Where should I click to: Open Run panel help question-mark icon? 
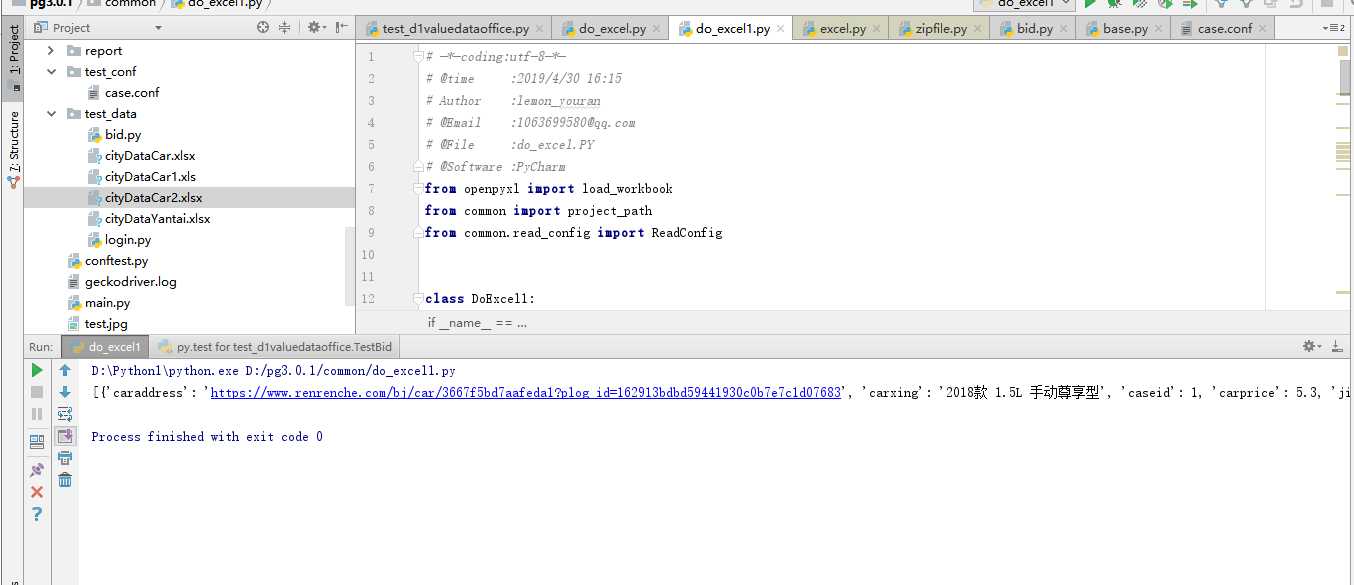click(37, 514)
